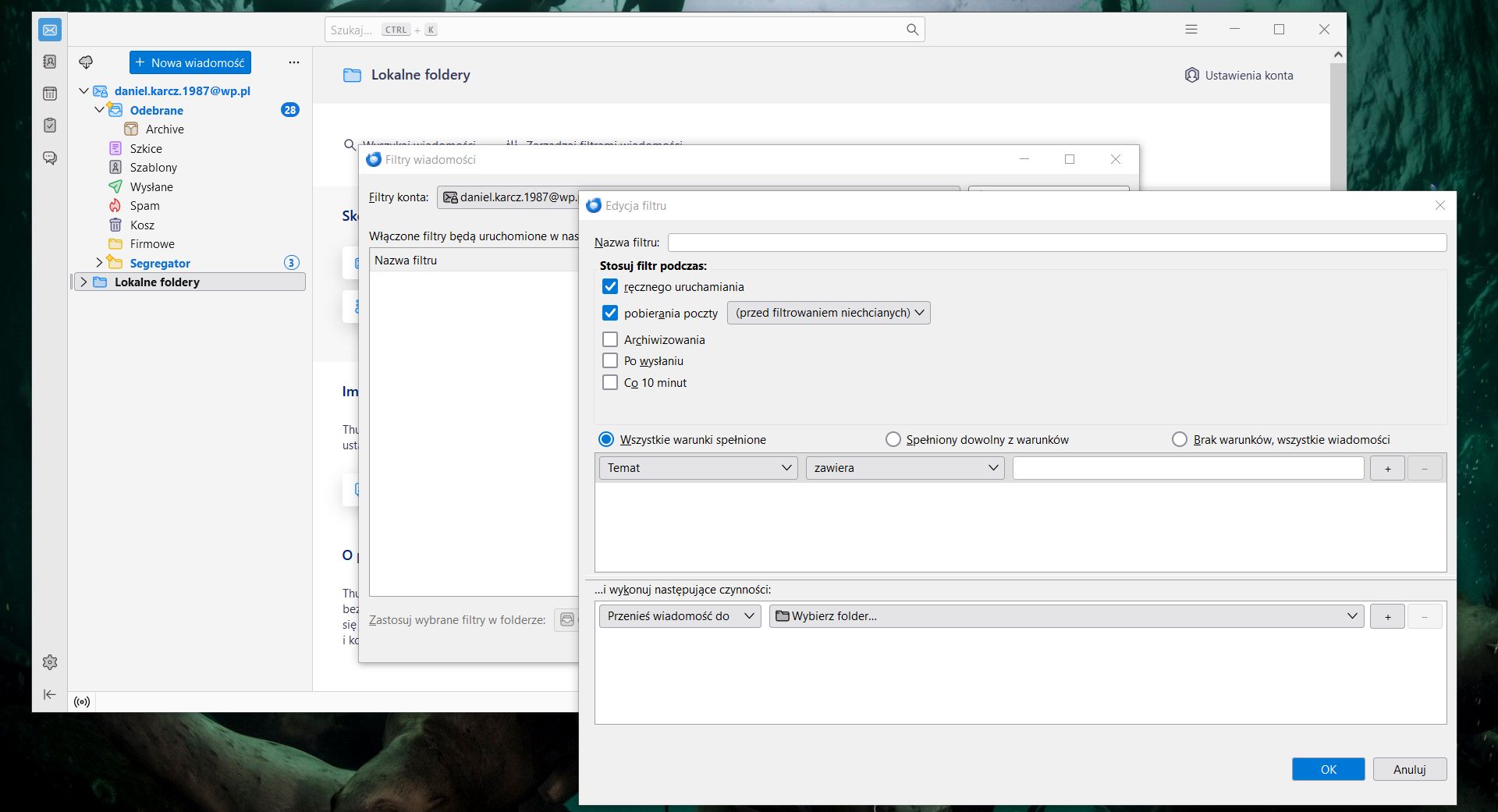Select Spełniony dowolny z warunków option
Screen dimensions: 1498x812
point(892,439)
